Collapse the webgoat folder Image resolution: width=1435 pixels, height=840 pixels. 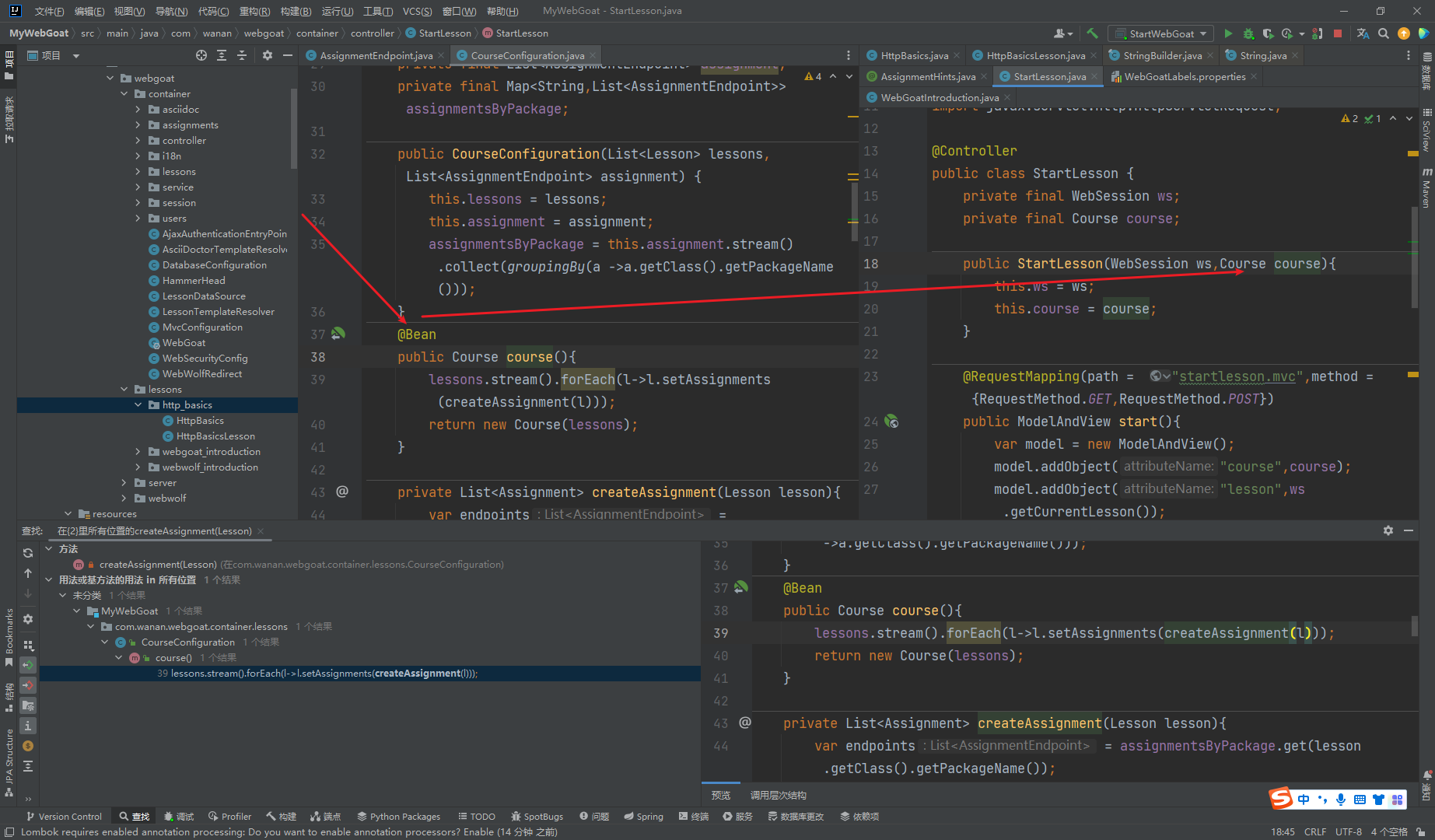[110, 79]
